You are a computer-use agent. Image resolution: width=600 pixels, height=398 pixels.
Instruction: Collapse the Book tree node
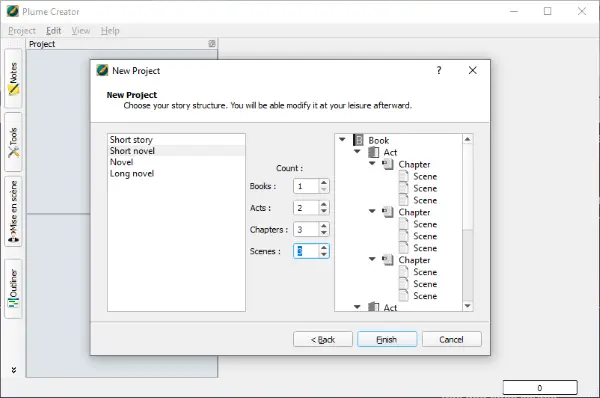click(342, 140)
